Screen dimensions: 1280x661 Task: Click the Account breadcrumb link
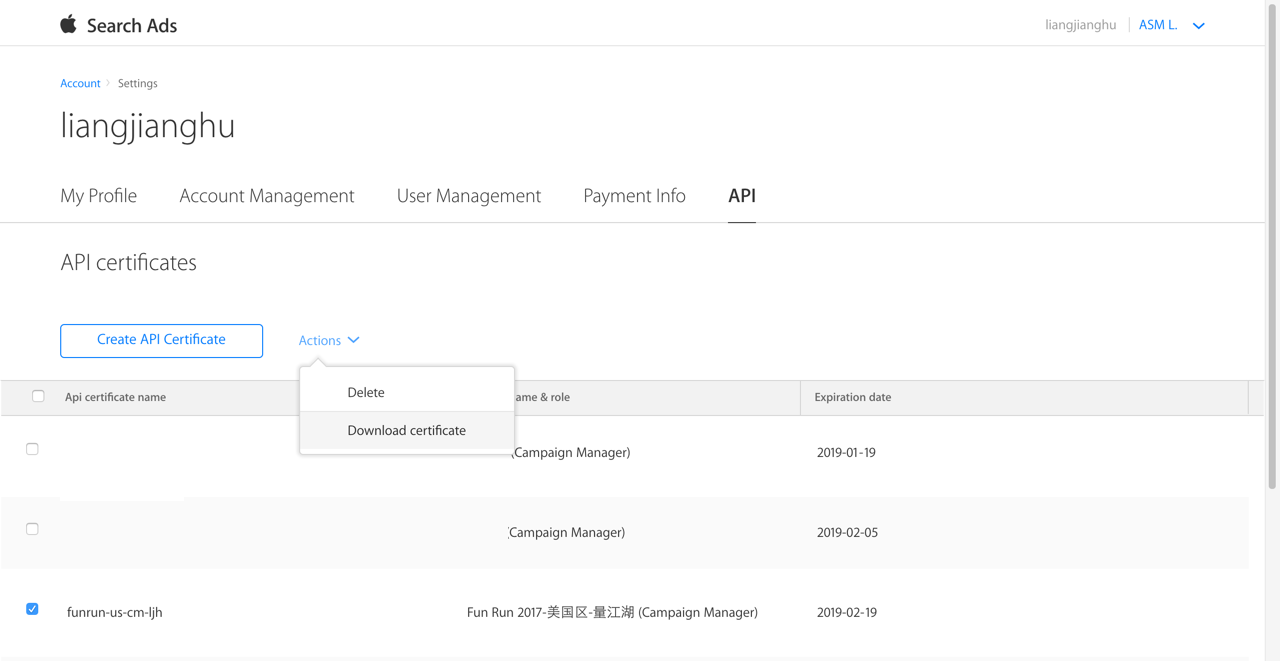80,84
